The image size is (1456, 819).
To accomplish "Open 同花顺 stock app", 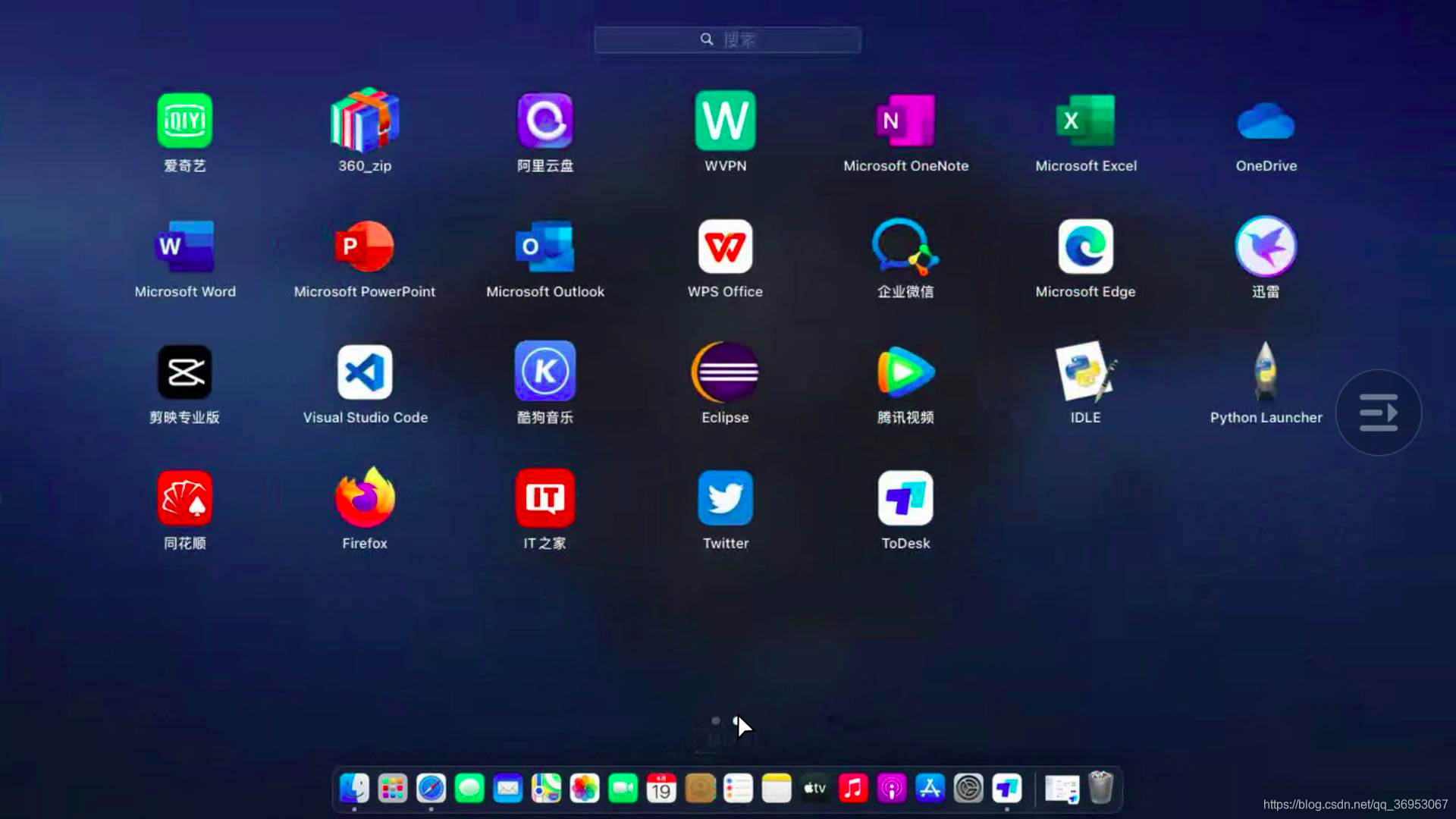I will 184,498.
